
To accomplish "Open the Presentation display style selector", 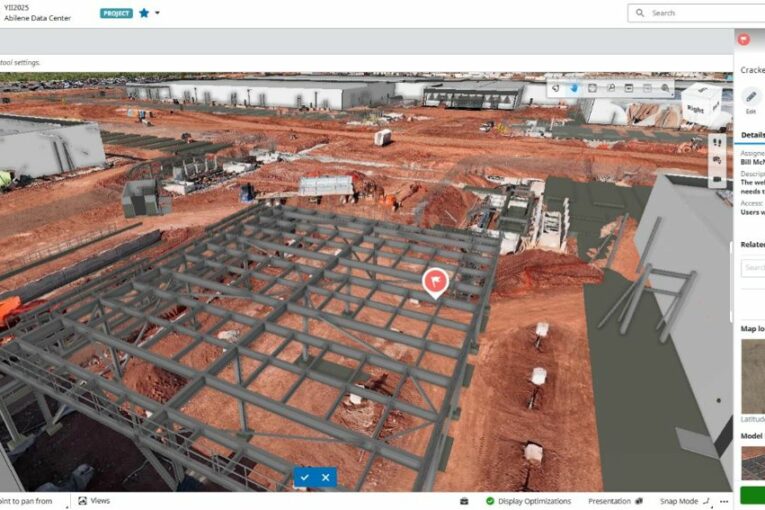I will [x=615, y=501].
